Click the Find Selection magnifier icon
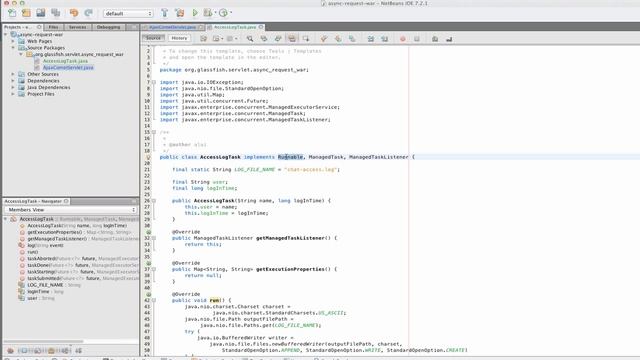Screen dimensions: 640x360 tap(250, 39)
